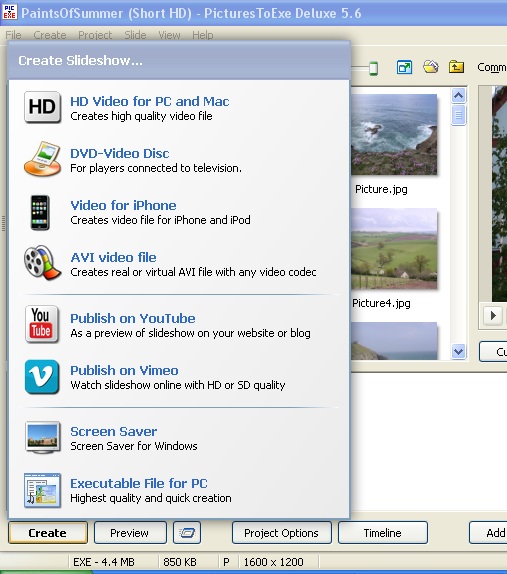Open the Project menu
Image resolution: width=507 pixels, height=574 pixels.
coord(95,35)
